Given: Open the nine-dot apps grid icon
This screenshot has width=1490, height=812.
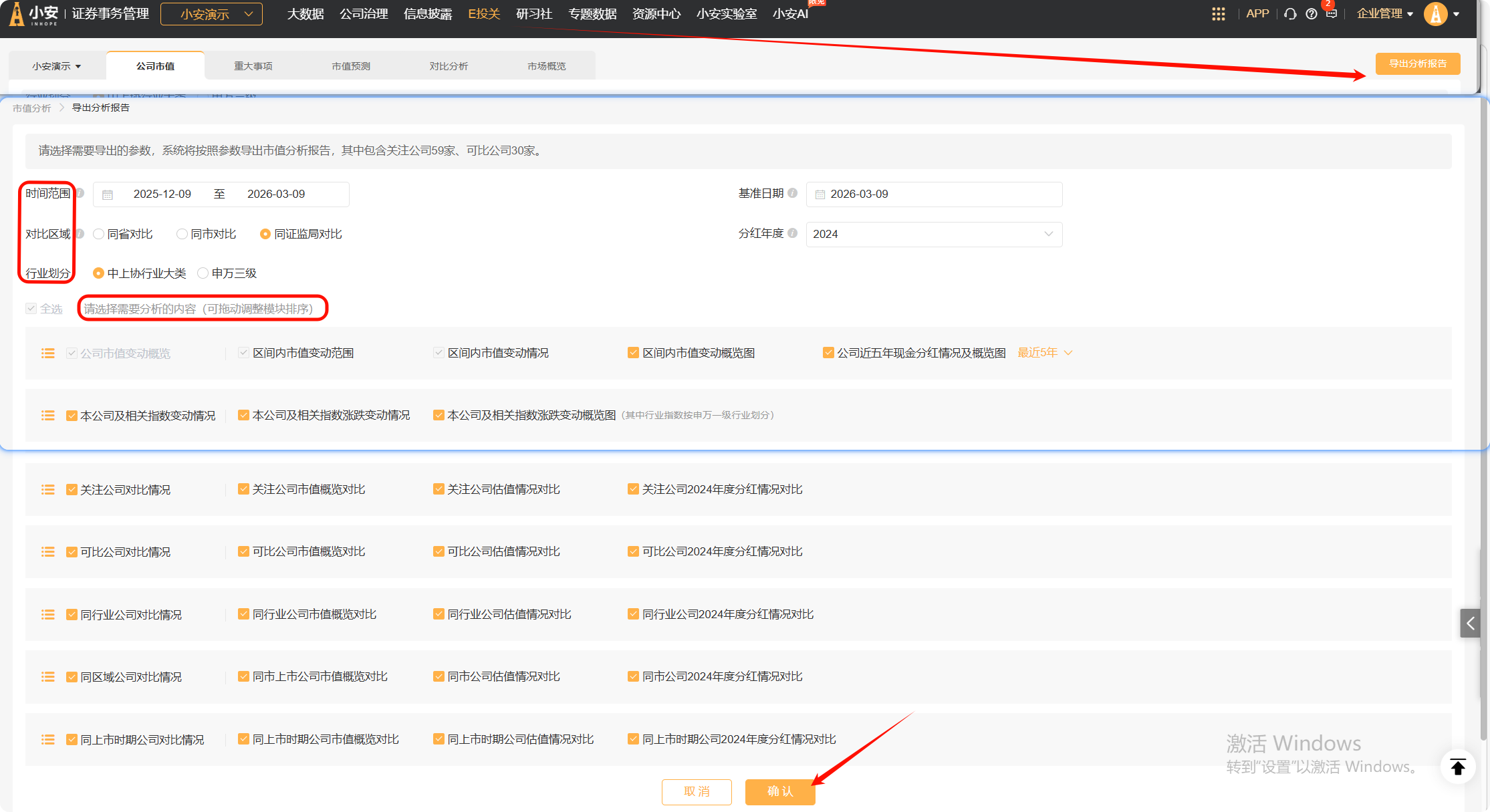Looking at the screenshot, I should point(1218,14).
